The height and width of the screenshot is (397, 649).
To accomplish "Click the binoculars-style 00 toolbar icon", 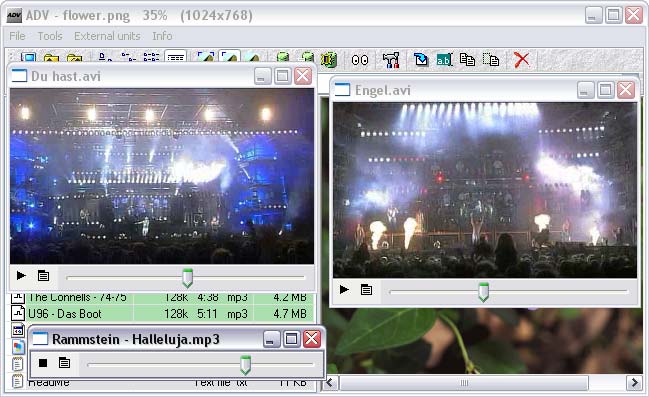I will tap(360, 60).
